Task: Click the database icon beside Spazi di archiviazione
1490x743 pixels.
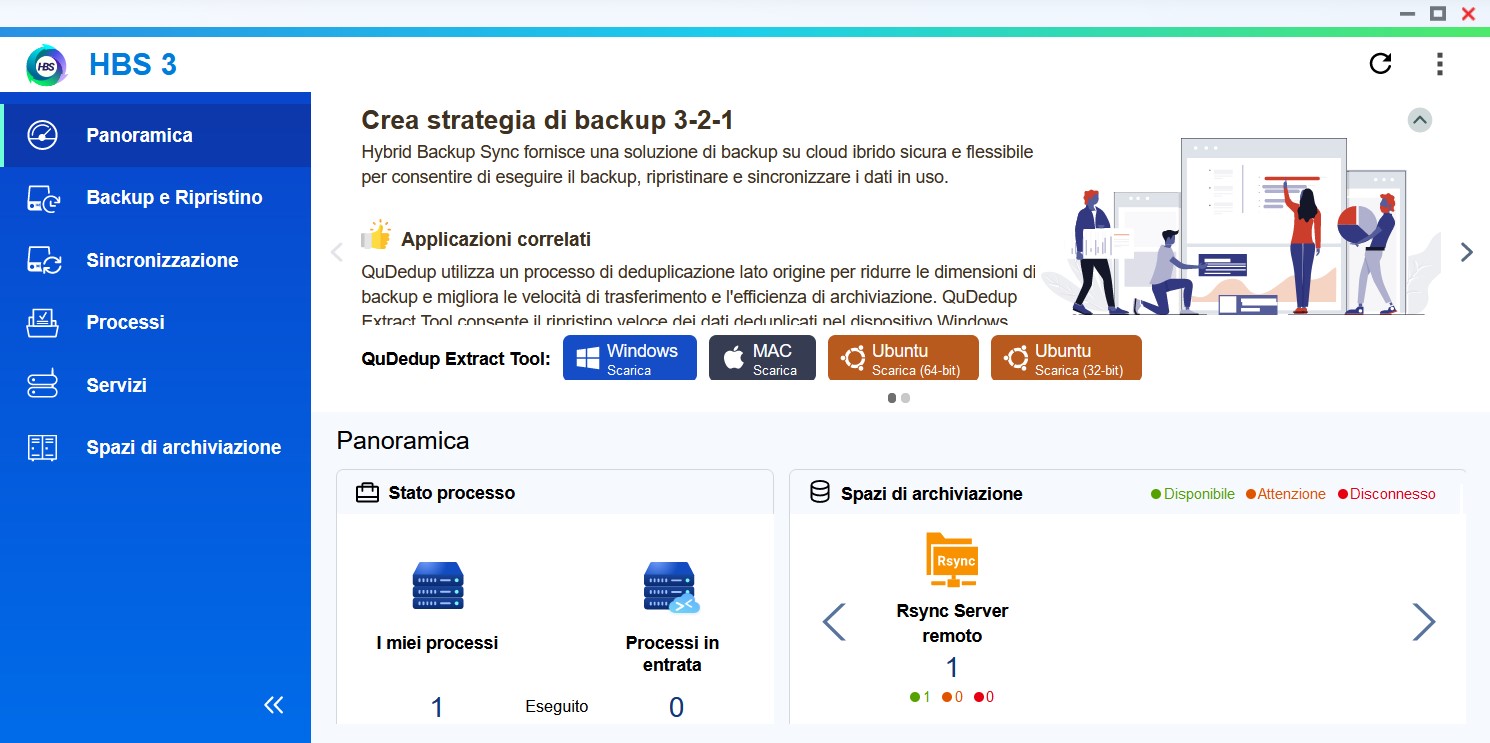Action: click(819, 492)
